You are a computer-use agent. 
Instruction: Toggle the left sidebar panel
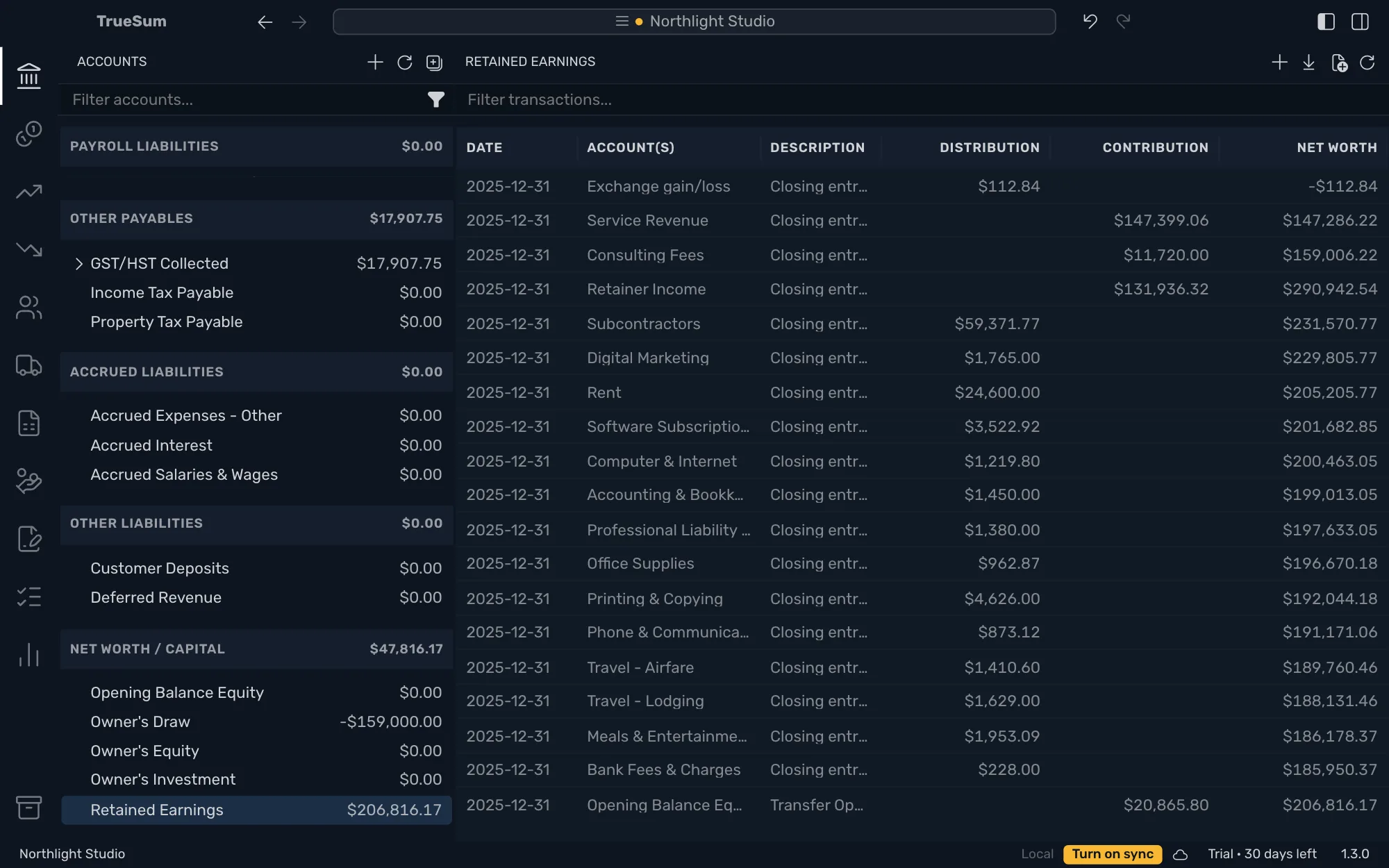point(1326,22)
